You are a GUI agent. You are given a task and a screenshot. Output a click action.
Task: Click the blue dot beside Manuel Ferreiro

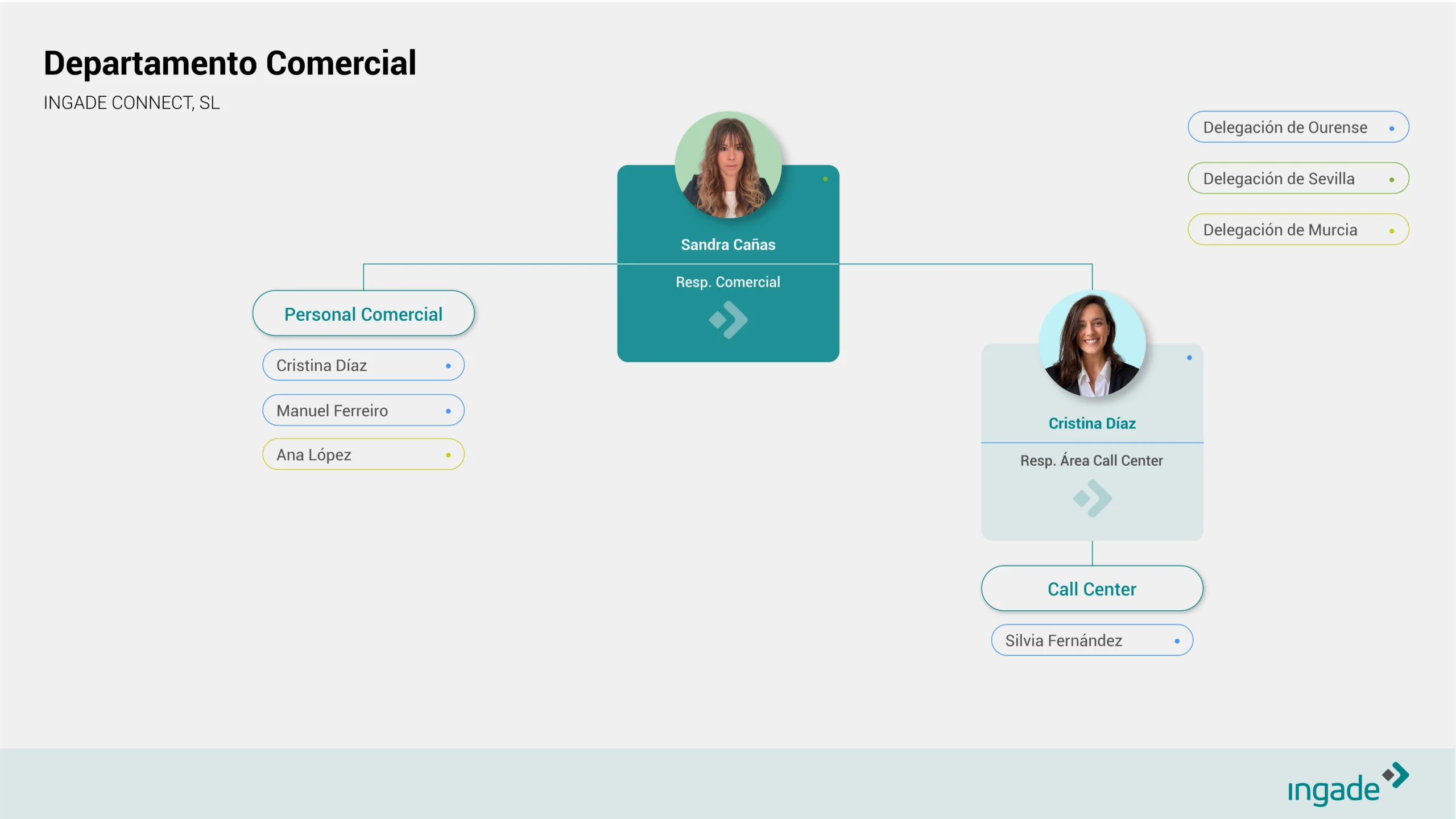click(x=448, y=411)
